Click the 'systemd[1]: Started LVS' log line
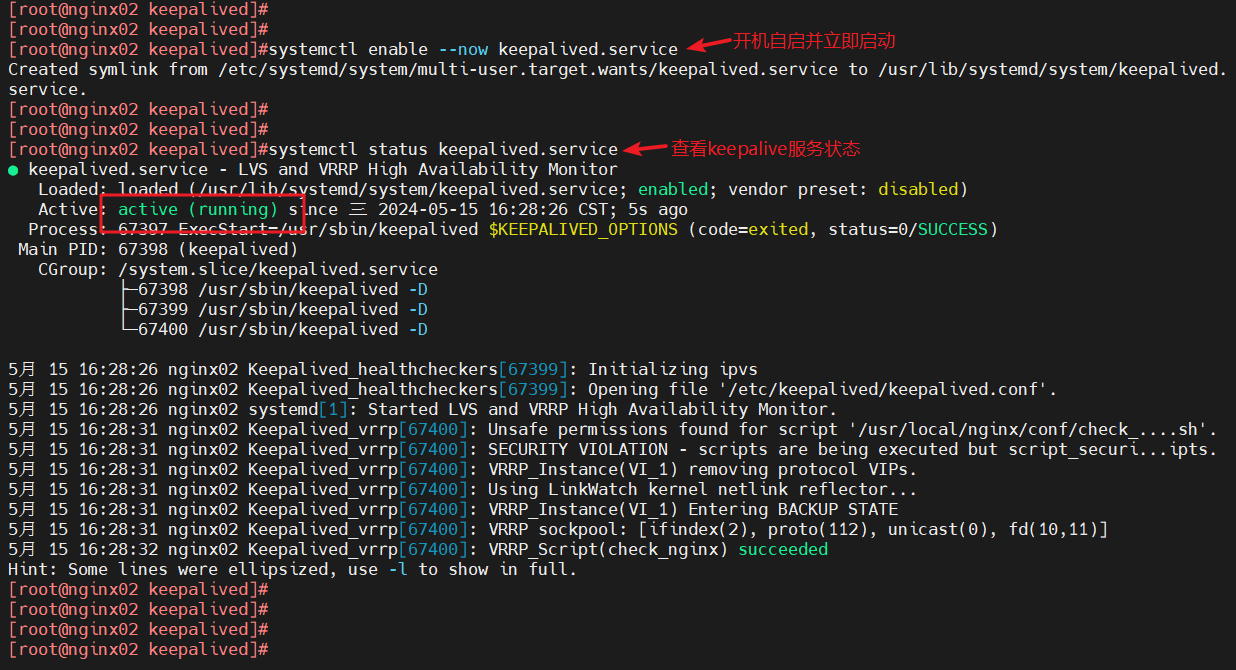Viewport: 1236px width, 670px height. pyautogui.click(x=421, y=409)
